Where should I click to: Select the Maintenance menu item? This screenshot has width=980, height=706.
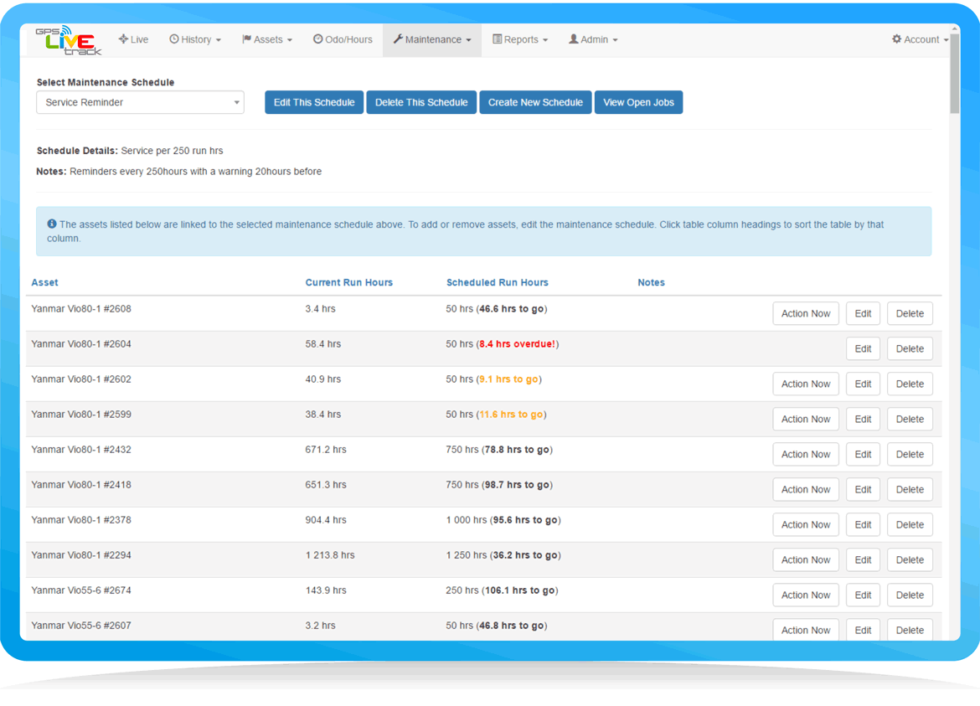point(431,39)
